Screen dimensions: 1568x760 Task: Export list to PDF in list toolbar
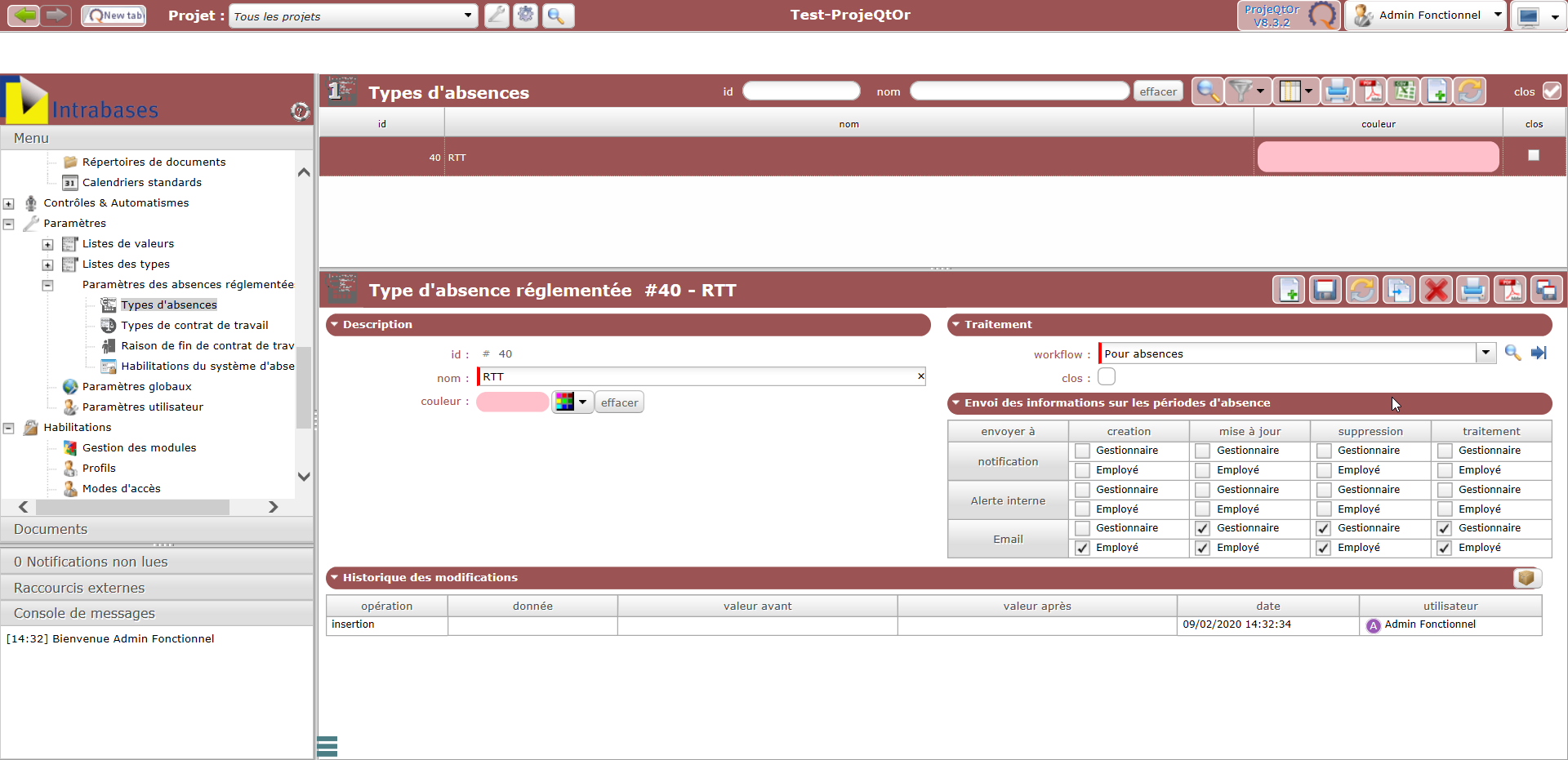[1372, 91]
